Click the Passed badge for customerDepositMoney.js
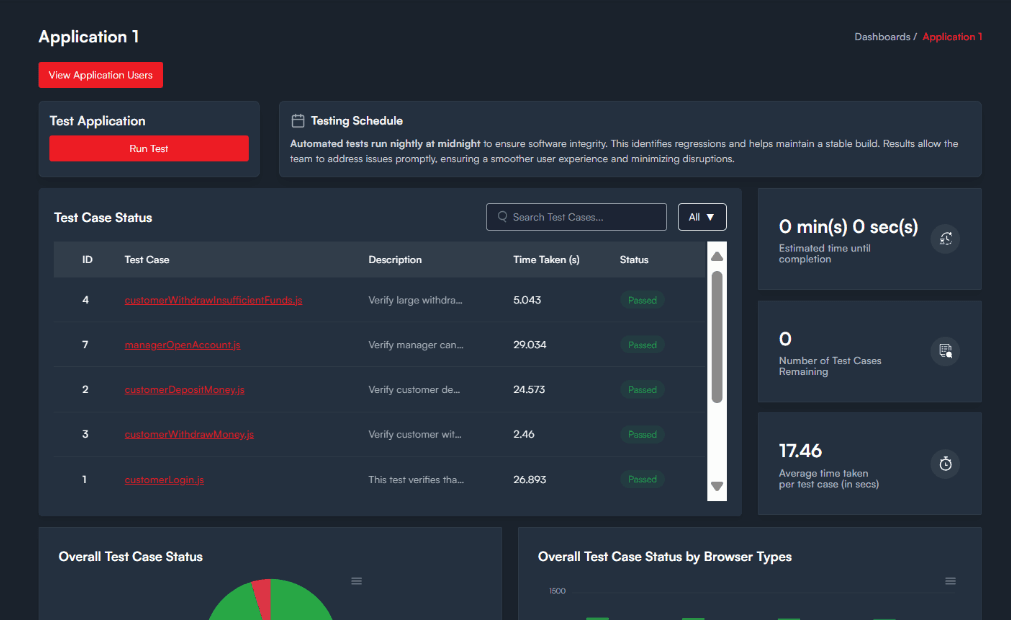The height and width of the screenshot is (620, 1011). coord(642,390)
